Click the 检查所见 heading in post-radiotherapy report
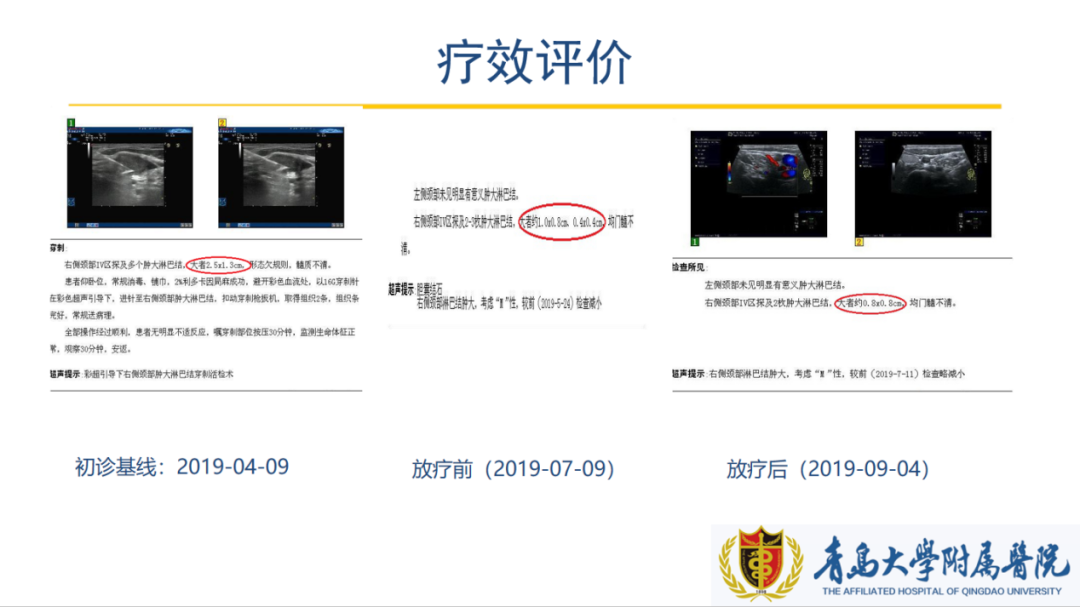1080x607 pixels. coord(689,267)
